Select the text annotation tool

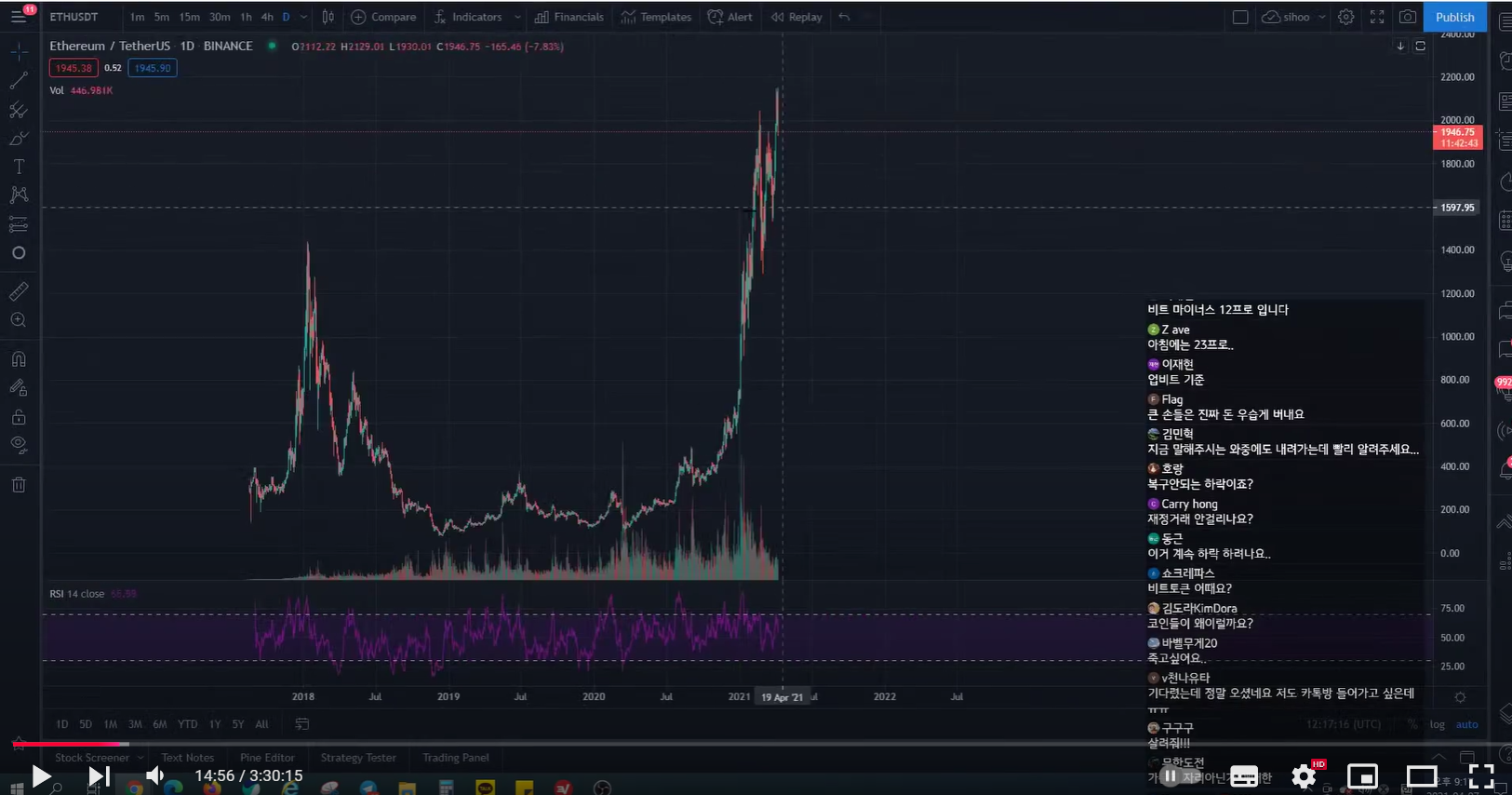click(x=19, y=167)
